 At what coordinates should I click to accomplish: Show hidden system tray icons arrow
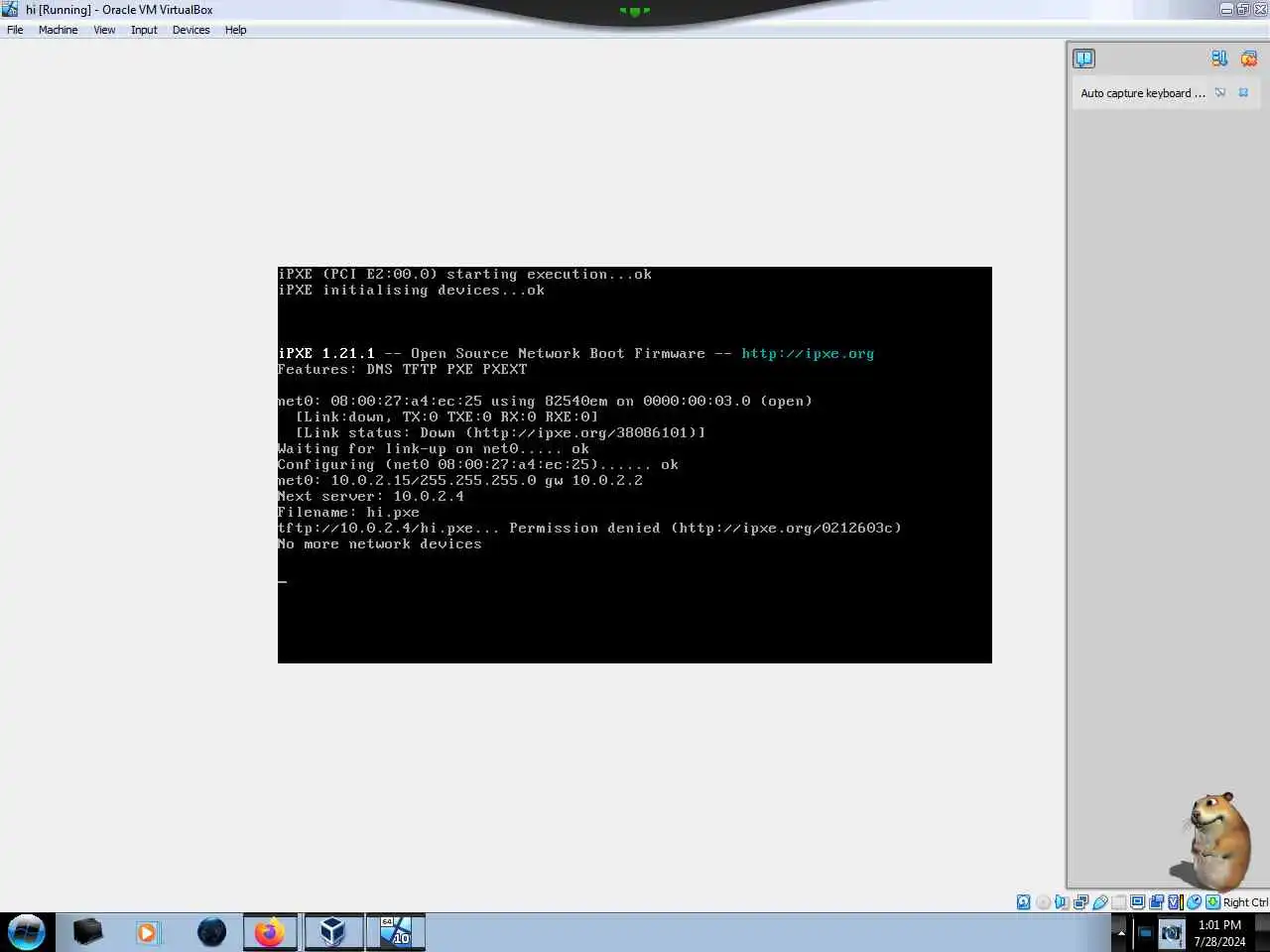click(1121, 933)
